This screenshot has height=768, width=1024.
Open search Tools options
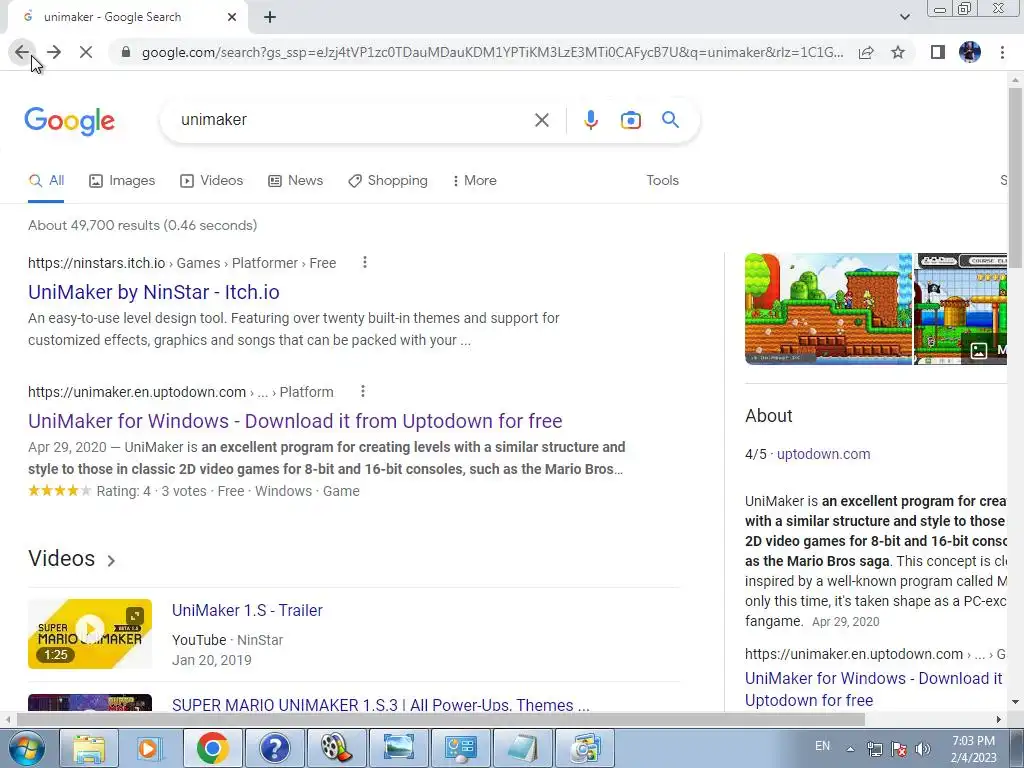pyautogui.click(x=662, y=181)
